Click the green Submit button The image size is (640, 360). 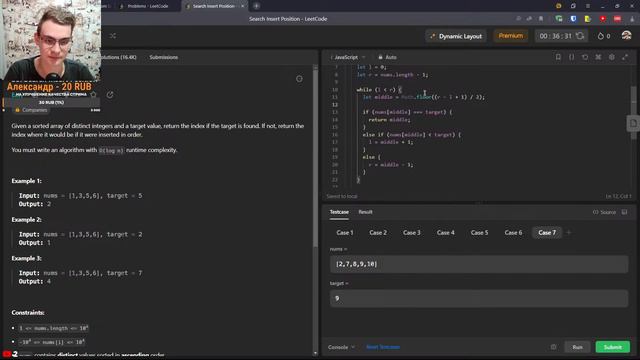coord(613,347)
